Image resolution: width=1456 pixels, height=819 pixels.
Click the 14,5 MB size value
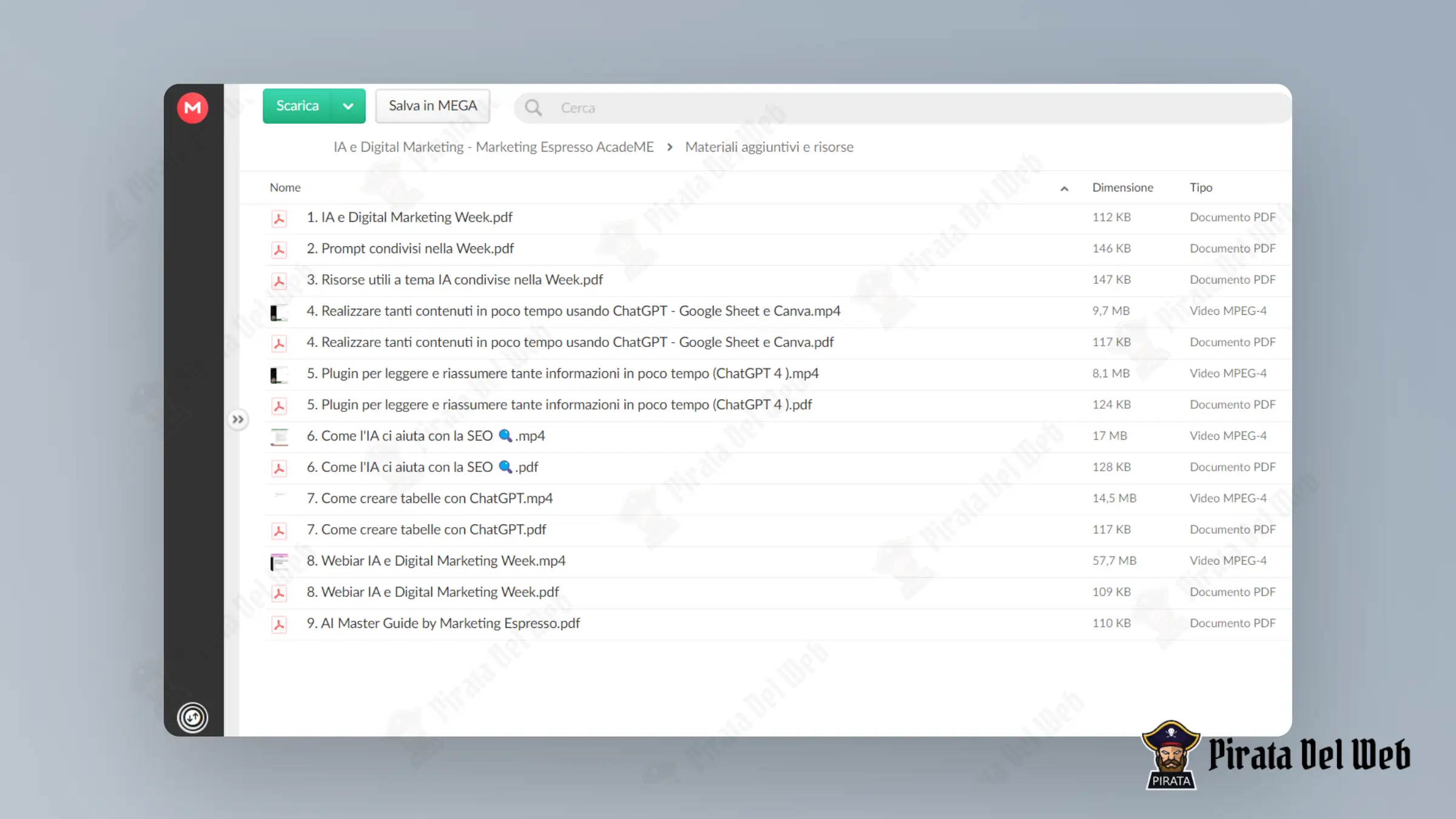1114,498
